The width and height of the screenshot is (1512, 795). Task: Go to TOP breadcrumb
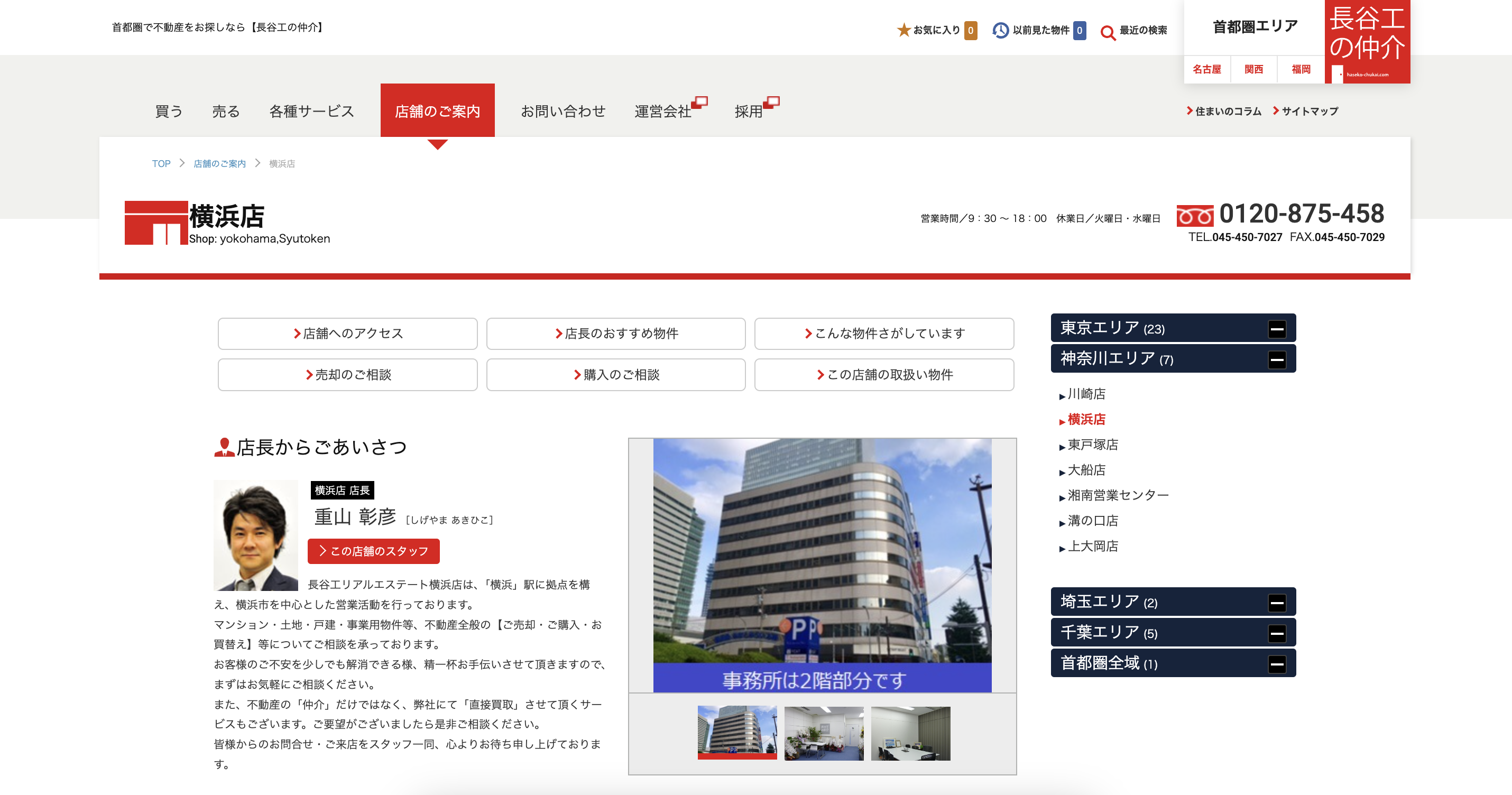click(x=161, y=164)
